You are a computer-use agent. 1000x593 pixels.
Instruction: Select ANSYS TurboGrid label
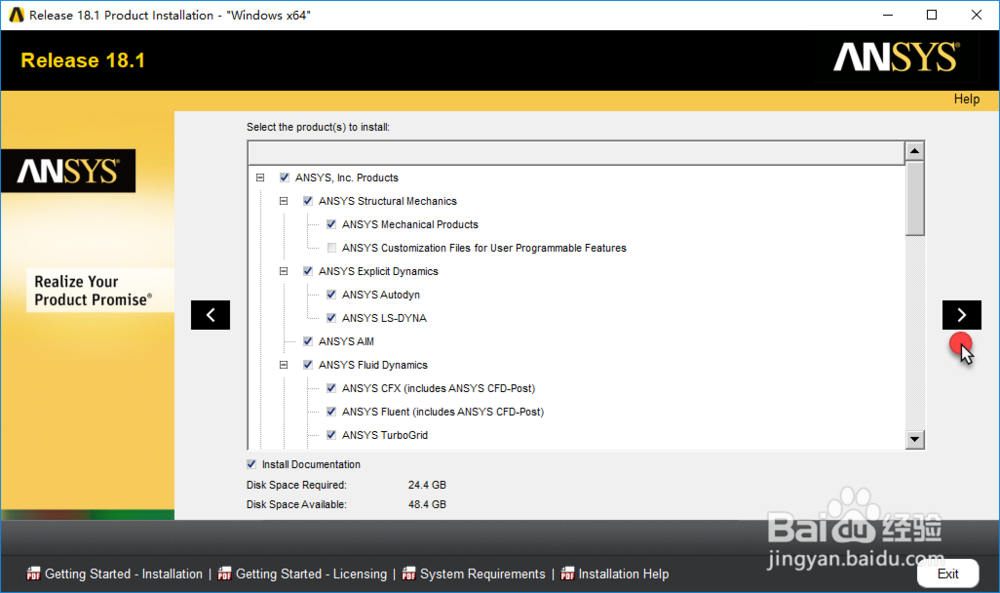click(x=385, y=435)
